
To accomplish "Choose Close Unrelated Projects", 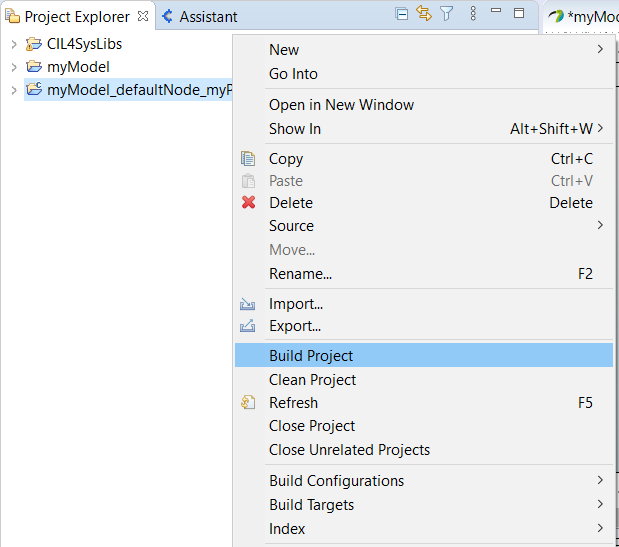I will [x=424, y=450].
